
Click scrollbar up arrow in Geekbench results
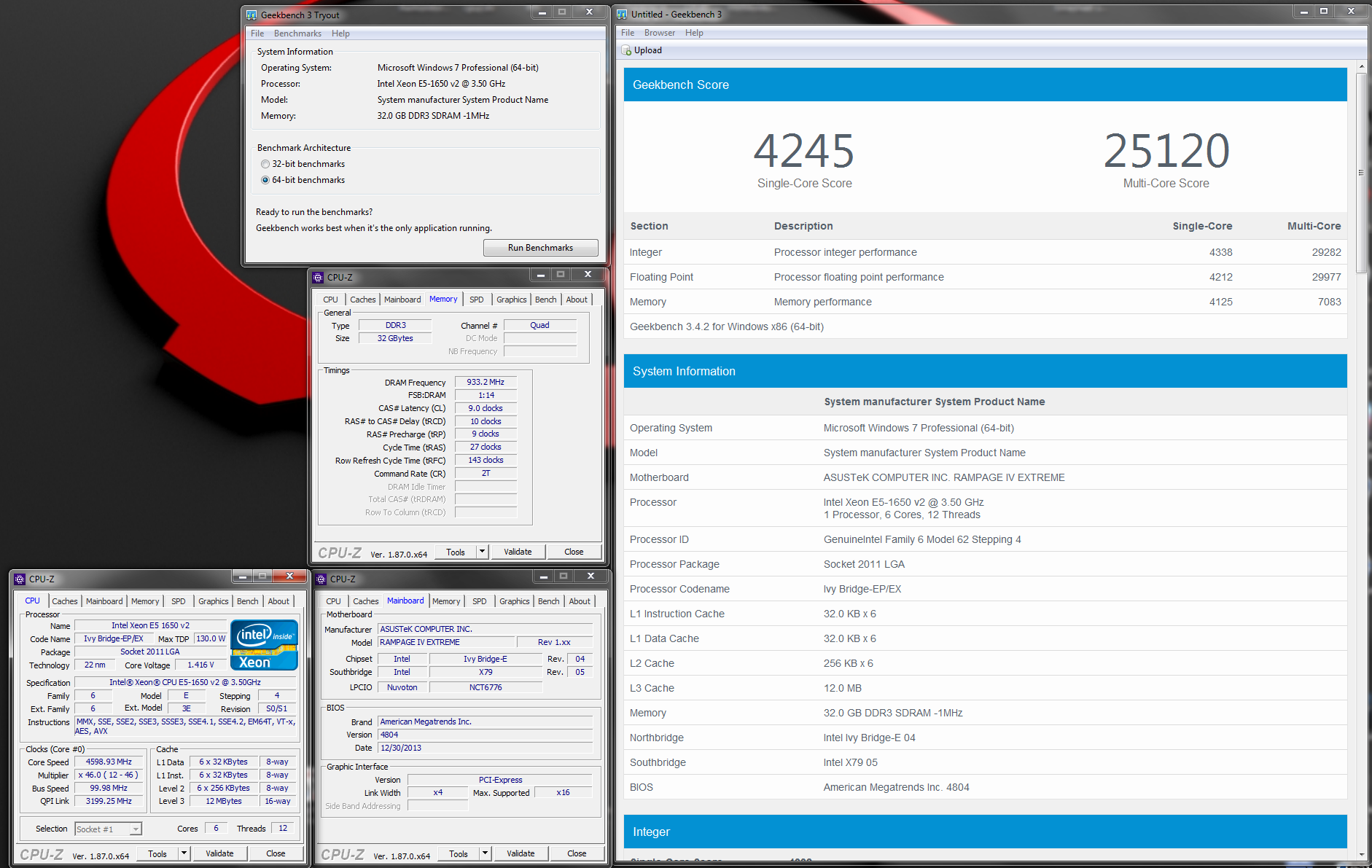click(x=1361, y=67)
